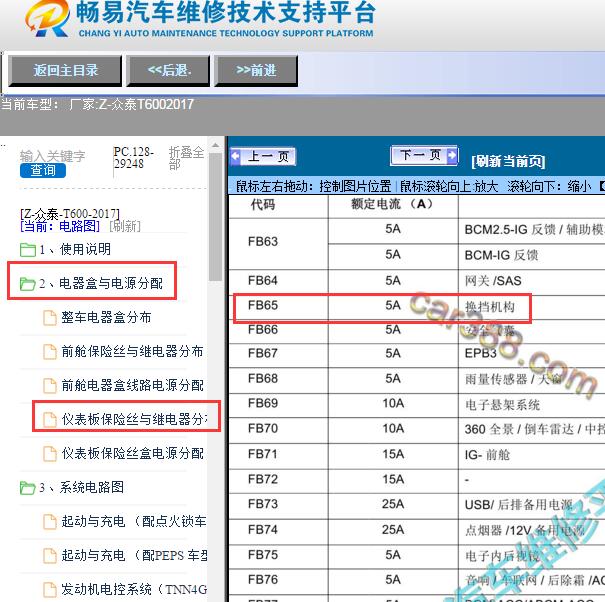Click 折叠全部 to collapse the tree
Viewport: 605px width, 602px height.
point(186,158)
